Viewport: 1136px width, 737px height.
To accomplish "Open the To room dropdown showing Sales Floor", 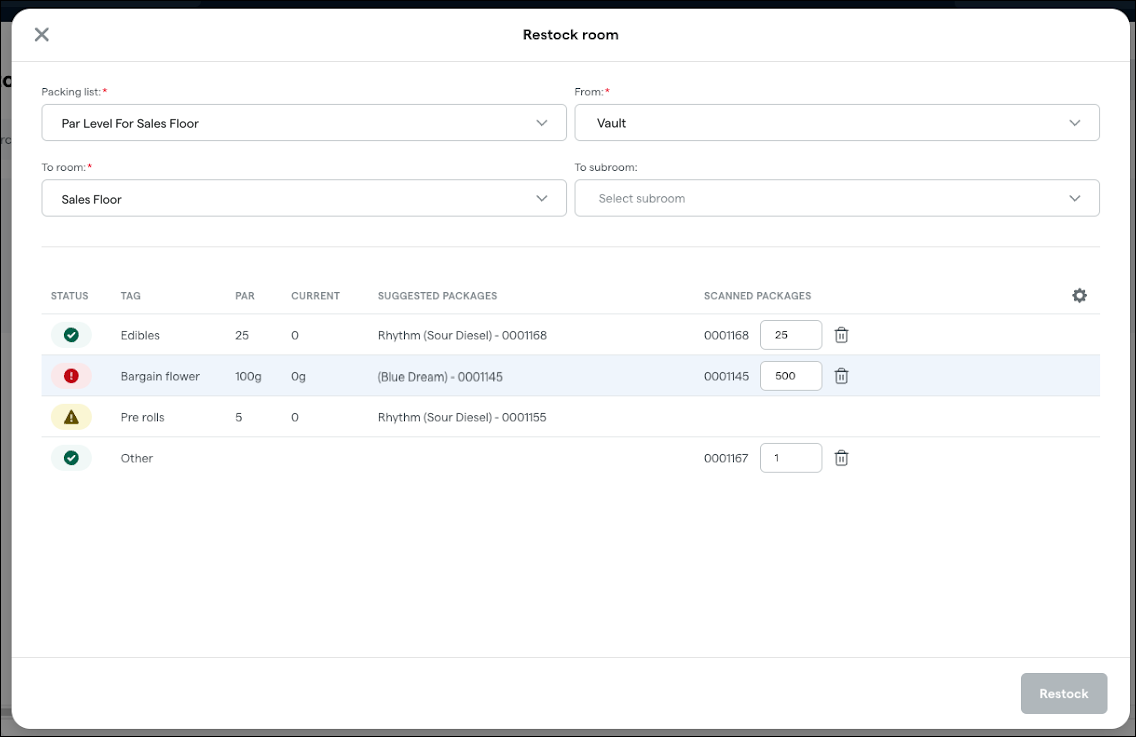I will click(304, 197).
